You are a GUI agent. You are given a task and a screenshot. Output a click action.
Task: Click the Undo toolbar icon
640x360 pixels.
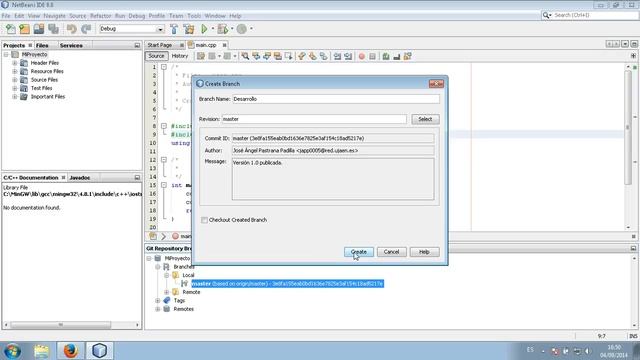(x=72, y=29)
